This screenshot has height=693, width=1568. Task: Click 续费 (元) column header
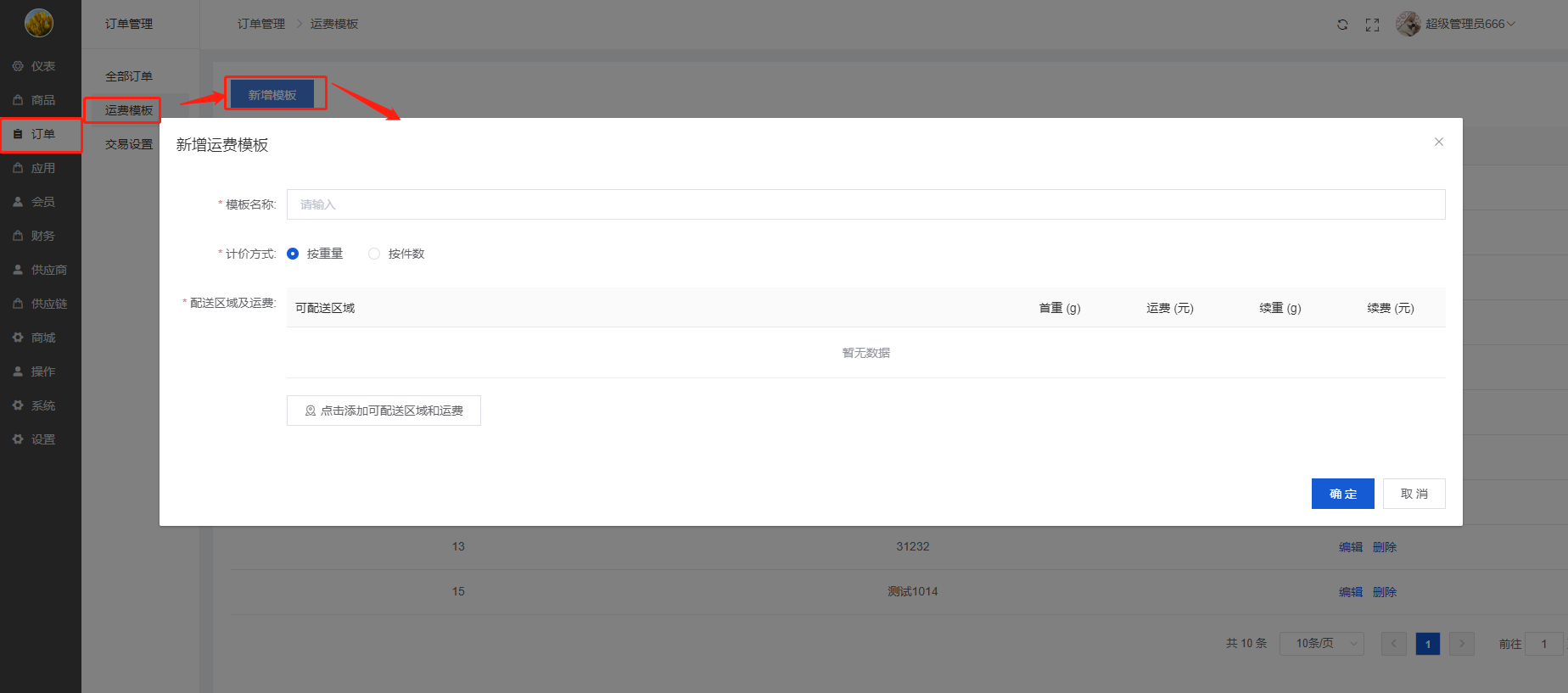tap(1391, 308)
